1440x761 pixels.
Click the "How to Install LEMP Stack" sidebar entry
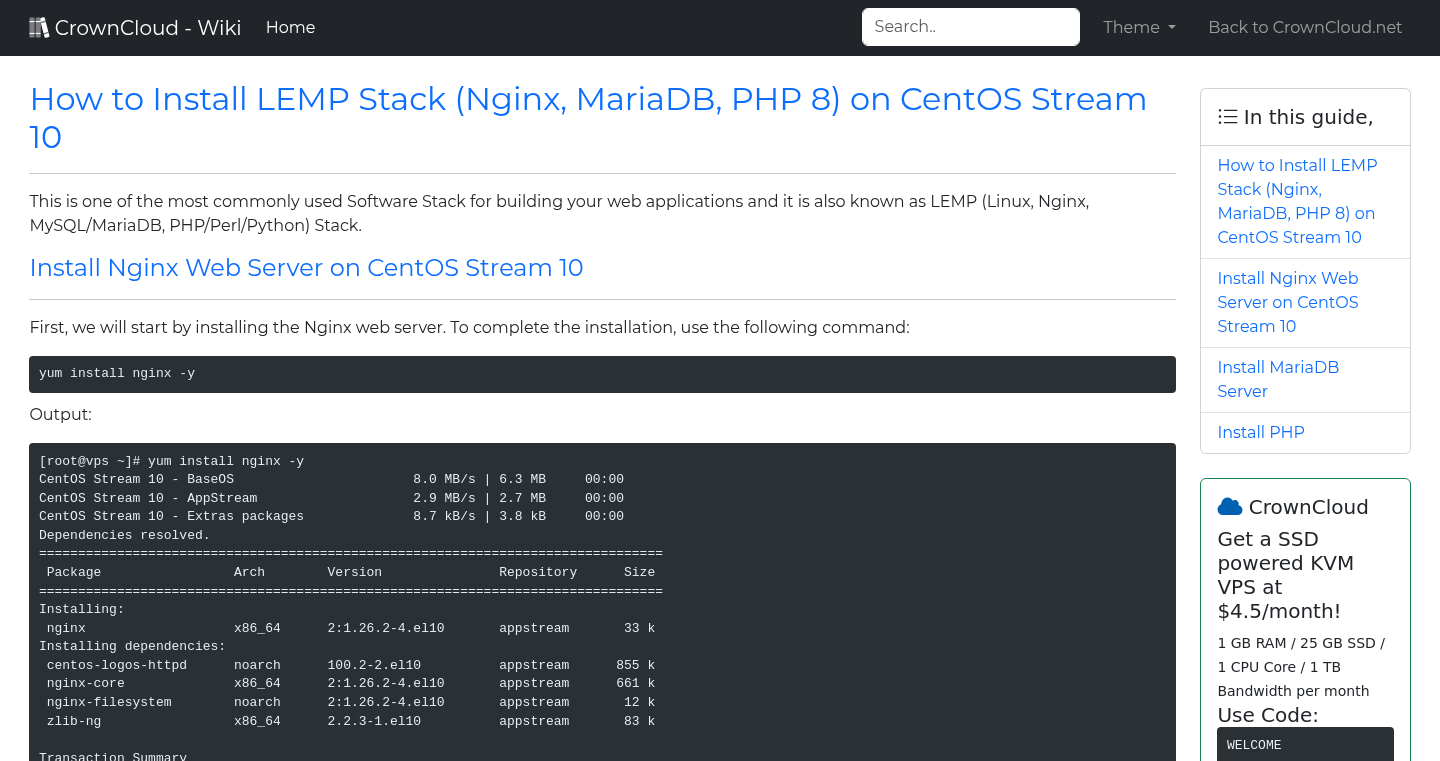1297,201
